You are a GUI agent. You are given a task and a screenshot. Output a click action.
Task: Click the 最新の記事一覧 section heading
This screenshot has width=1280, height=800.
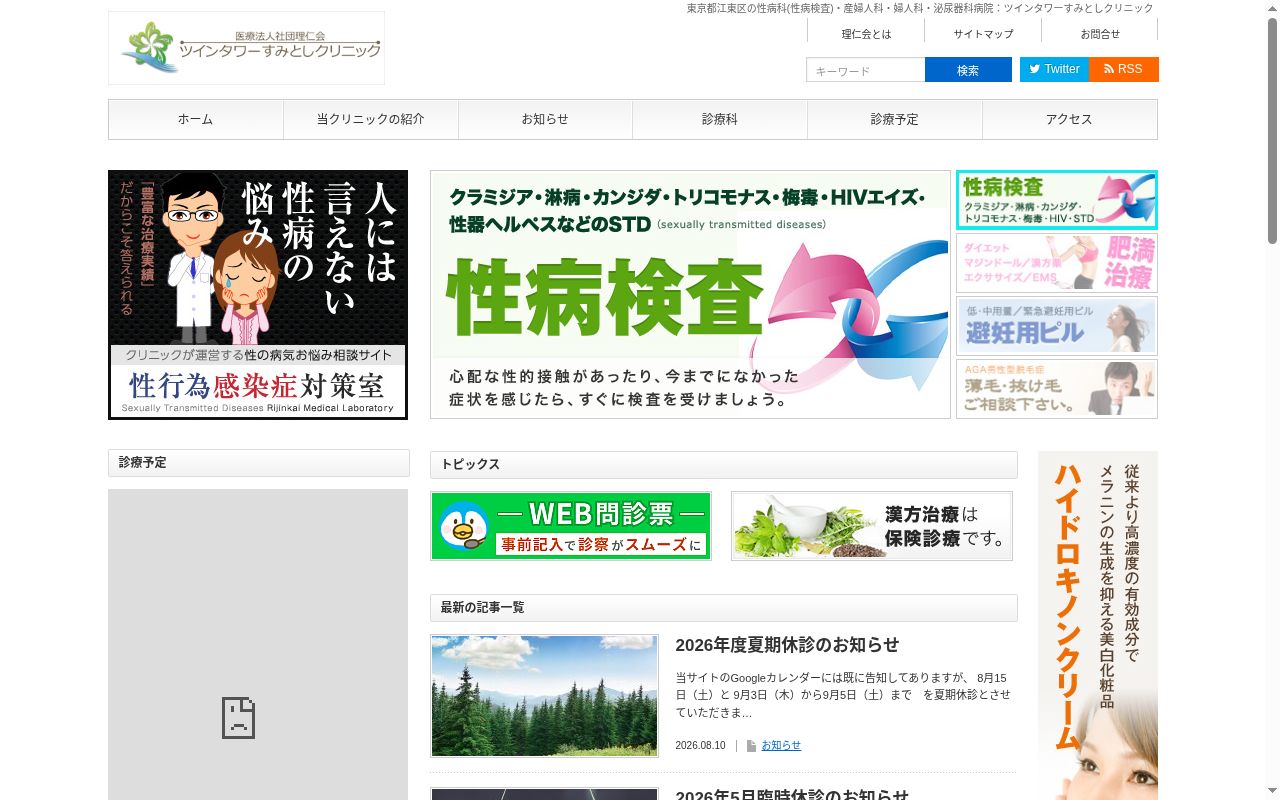point(724,608)
